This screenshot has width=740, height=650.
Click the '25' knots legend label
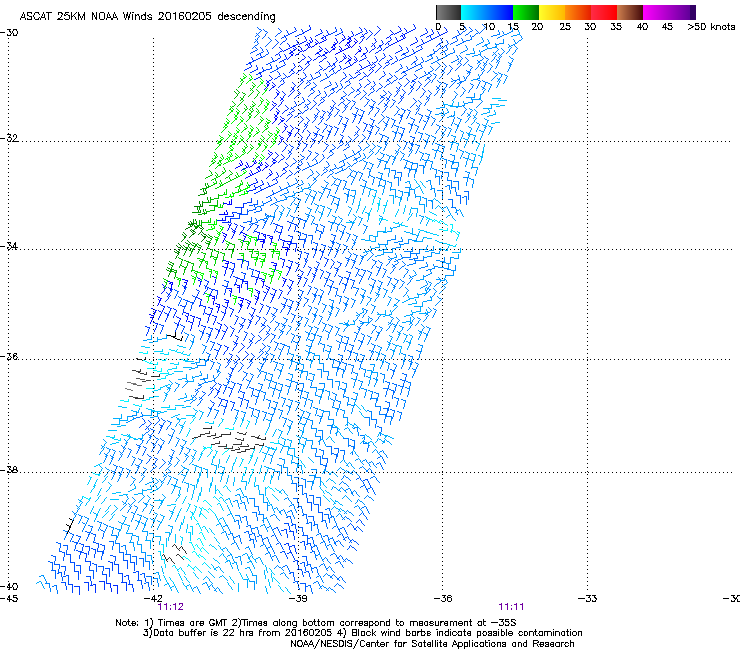click(565, 27)
